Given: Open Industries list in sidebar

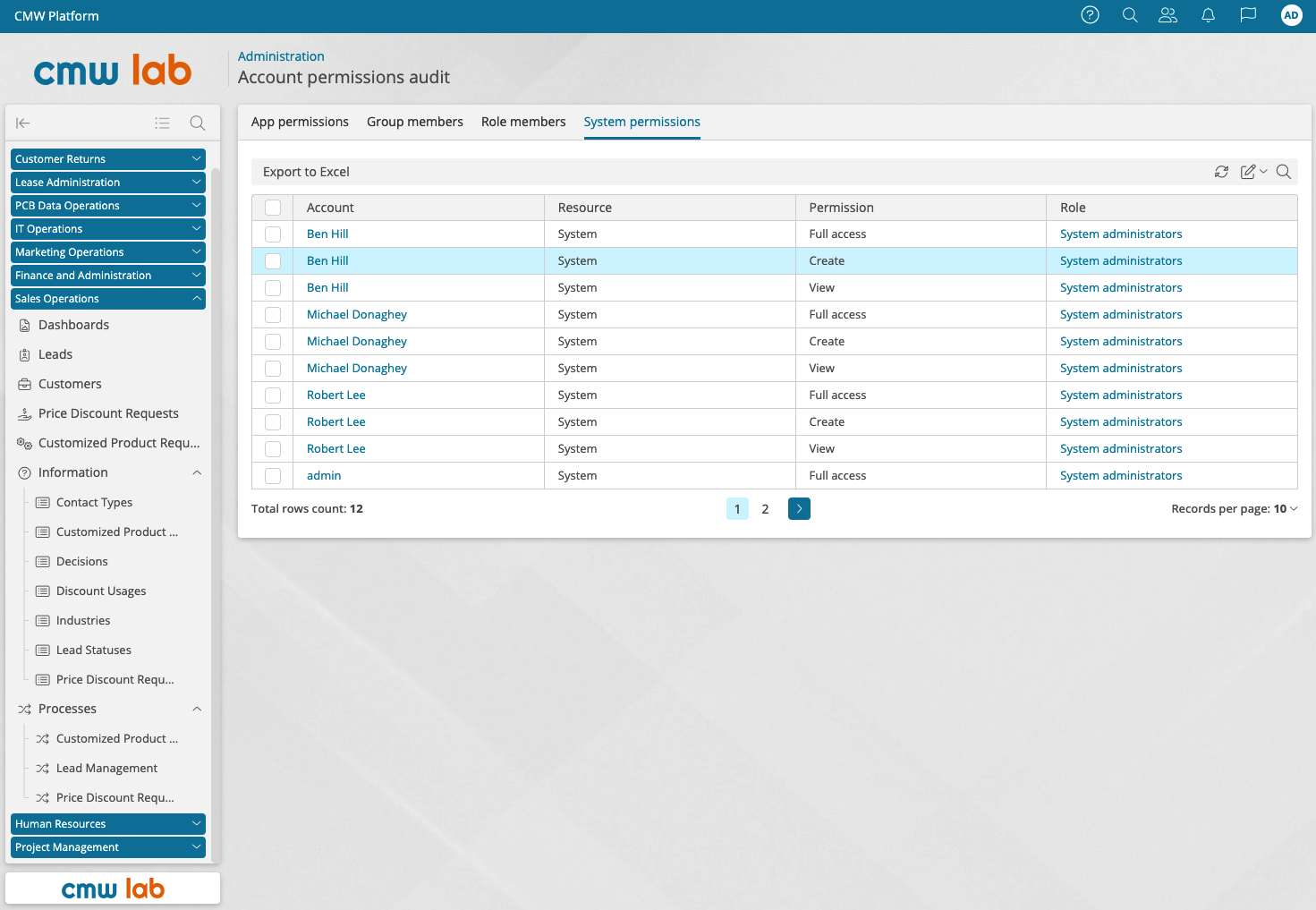Looking at the screenshot, I should [x=83, y=620].
